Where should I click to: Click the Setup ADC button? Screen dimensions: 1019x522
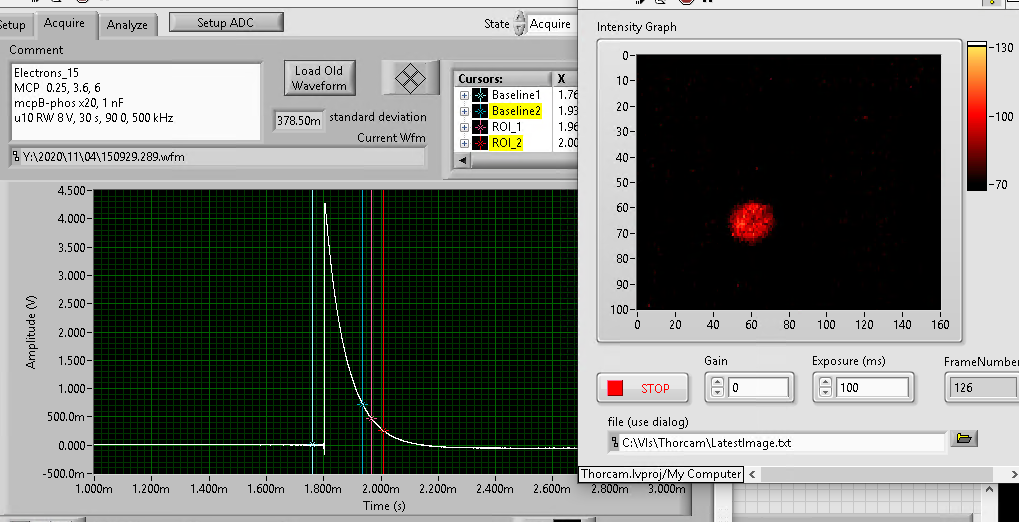pos(225,22)
